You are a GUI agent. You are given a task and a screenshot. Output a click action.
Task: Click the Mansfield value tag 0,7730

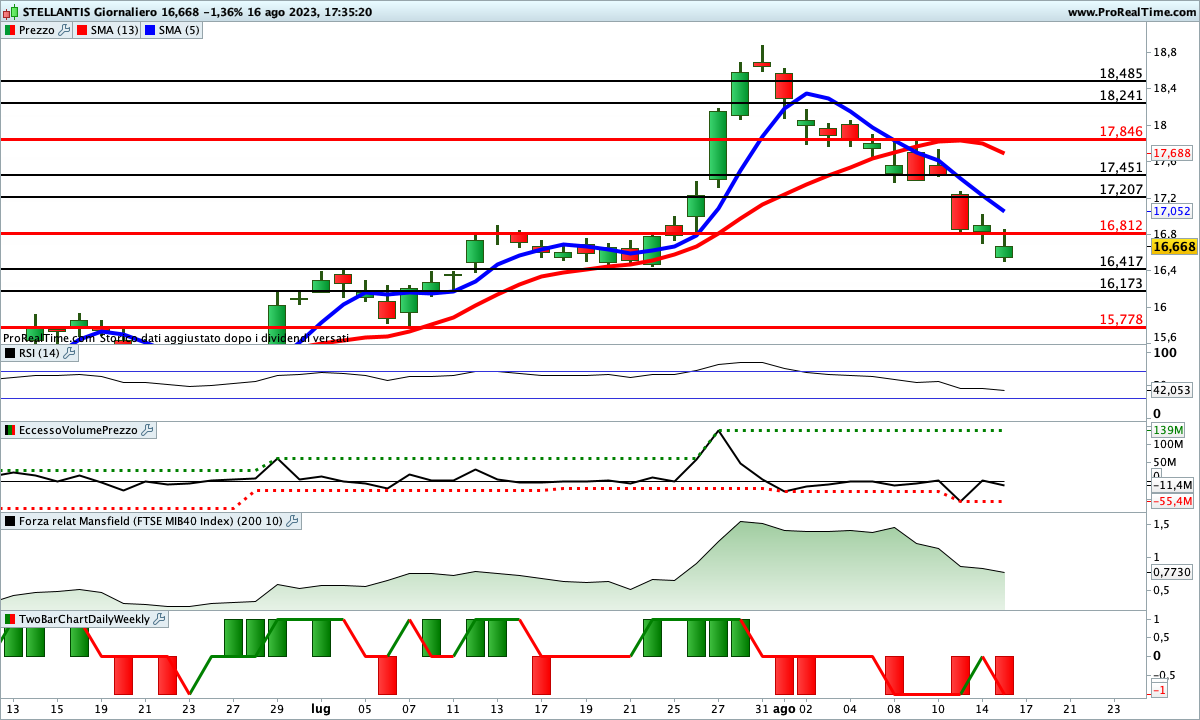click(1172, 571)
